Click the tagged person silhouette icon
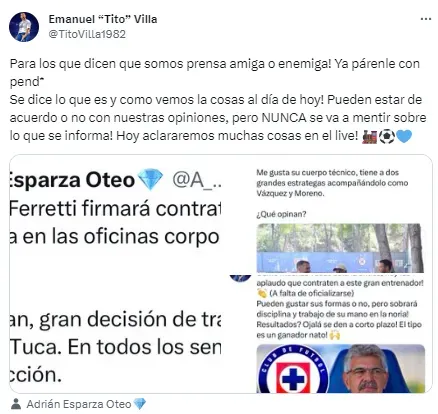This screenshot has height=414, width=438. tap(16, 404)
